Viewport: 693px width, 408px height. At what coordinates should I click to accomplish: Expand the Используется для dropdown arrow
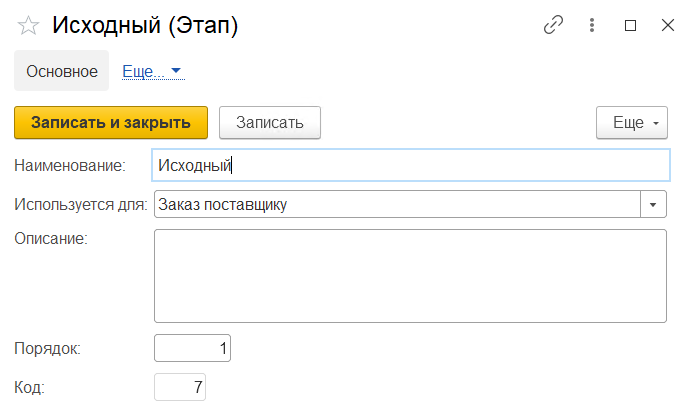[x=653, y=204]
